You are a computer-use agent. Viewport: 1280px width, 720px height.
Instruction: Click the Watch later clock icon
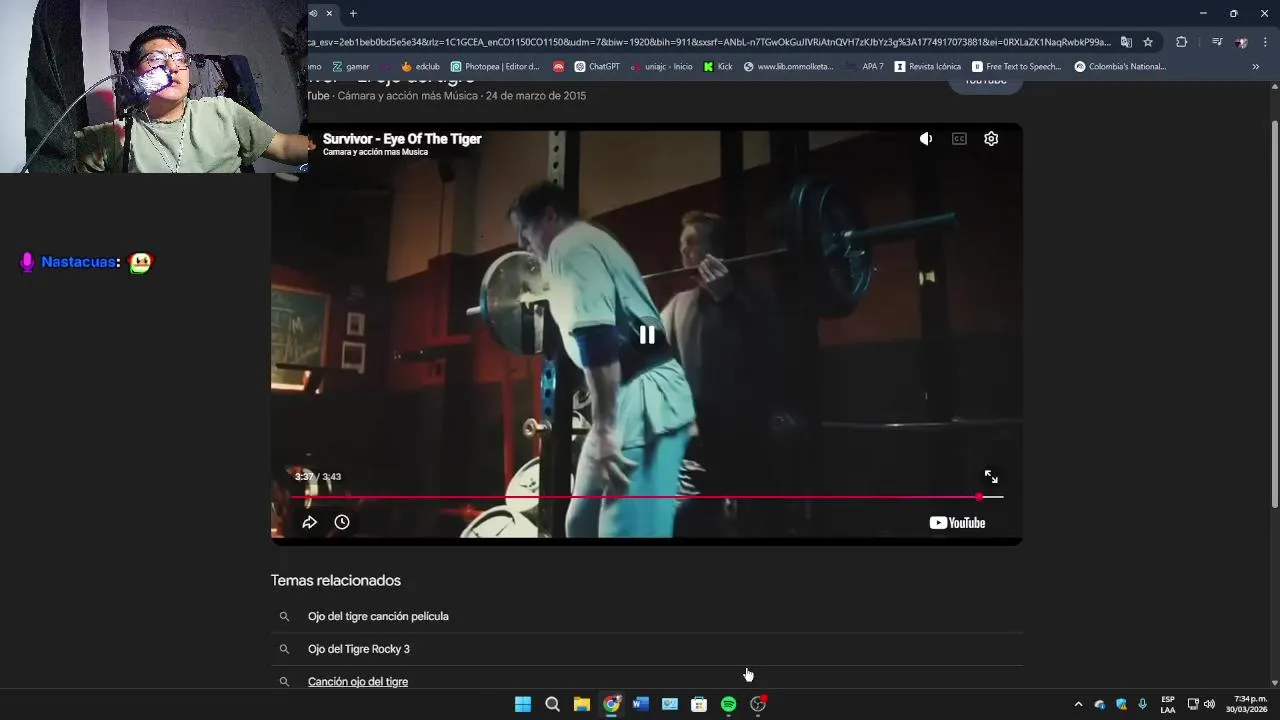pyautogui.click(x=342, y=522)
